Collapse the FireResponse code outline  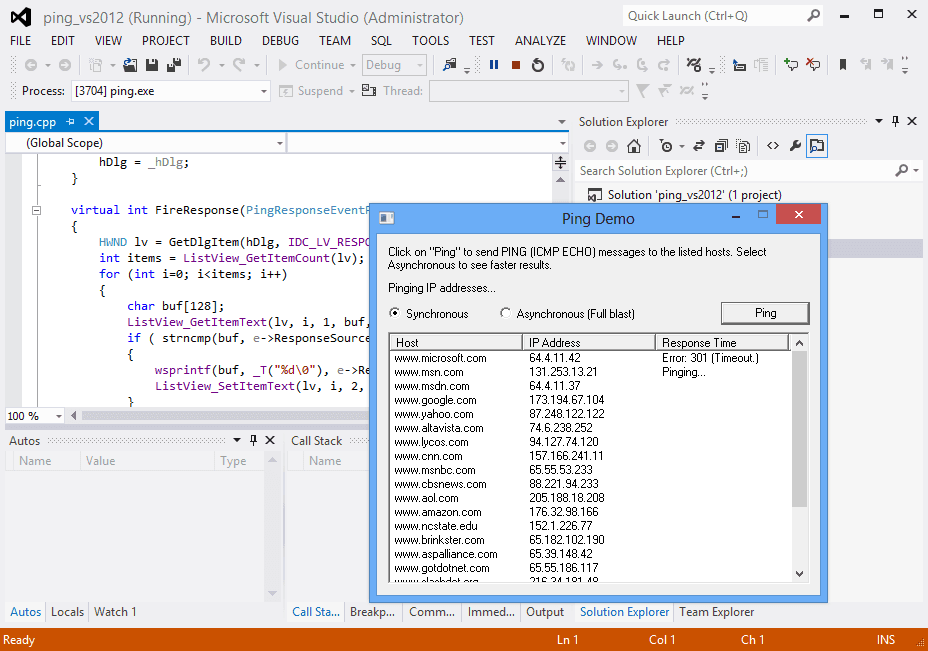(x=36, y=210)
